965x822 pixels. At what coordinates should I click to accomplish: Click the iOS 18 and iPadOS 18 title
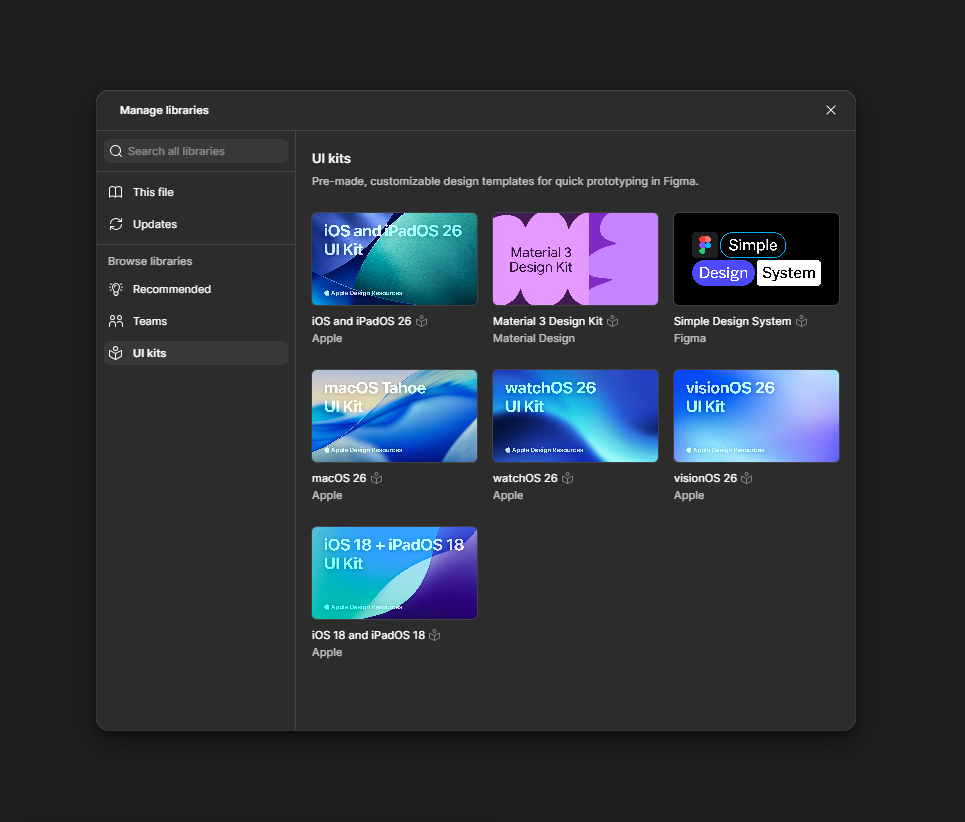click(x=368, y=635)
